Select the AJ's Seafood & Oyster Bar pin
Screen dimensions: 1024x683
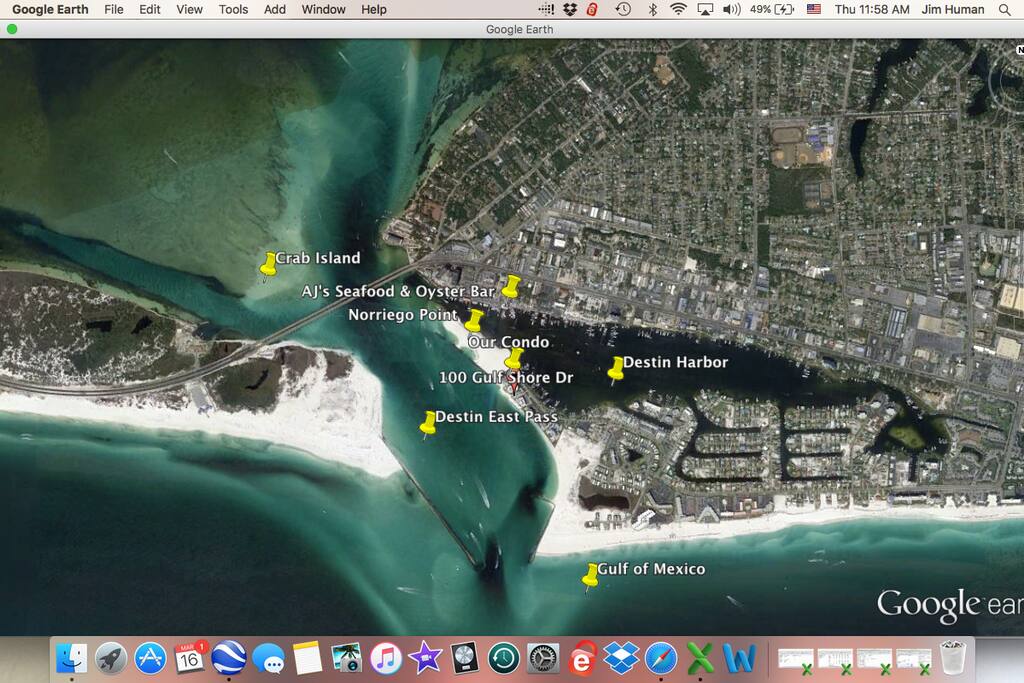click(x=511, y=287)
